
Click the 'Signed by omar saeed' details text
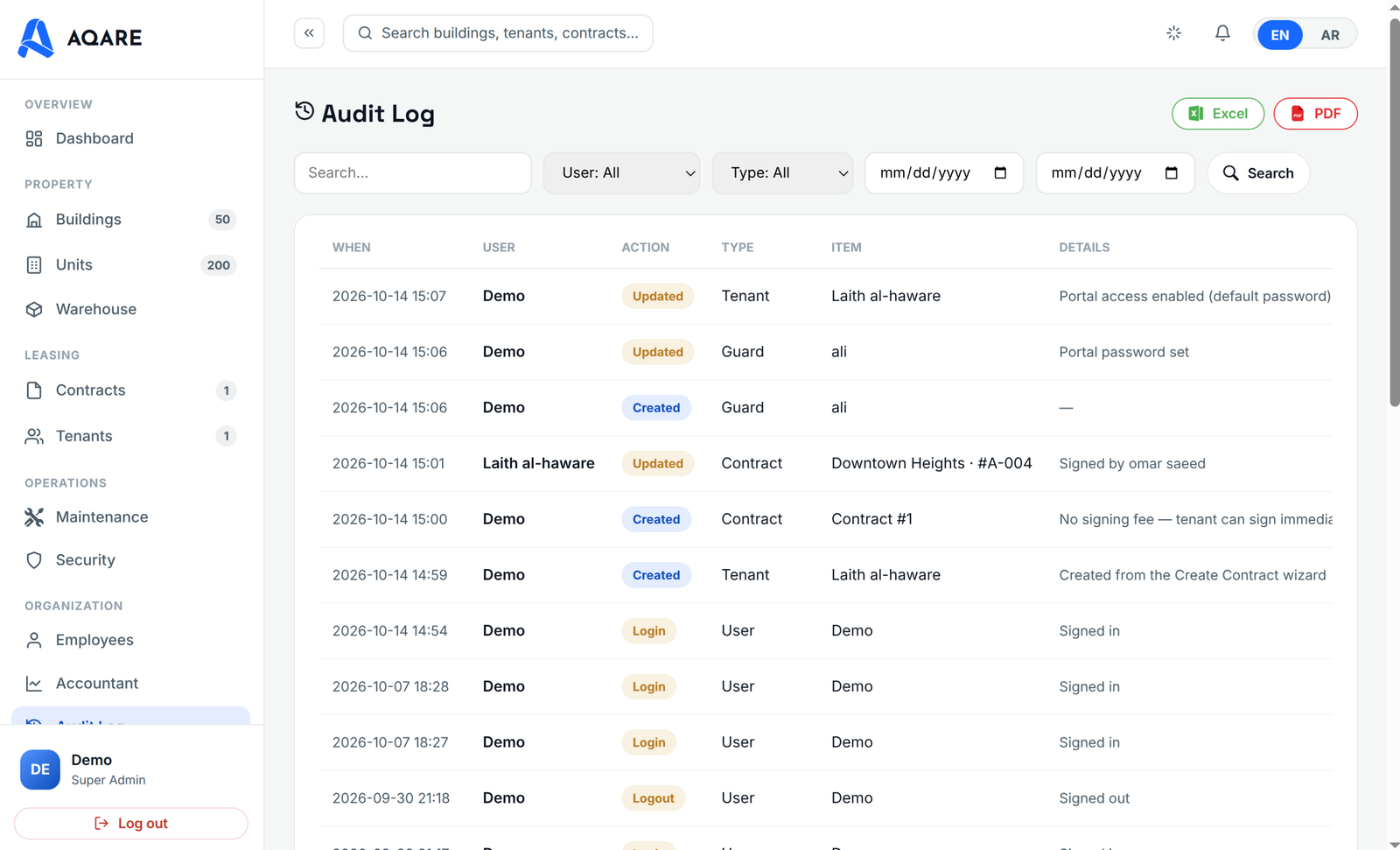click(1132, 464)
